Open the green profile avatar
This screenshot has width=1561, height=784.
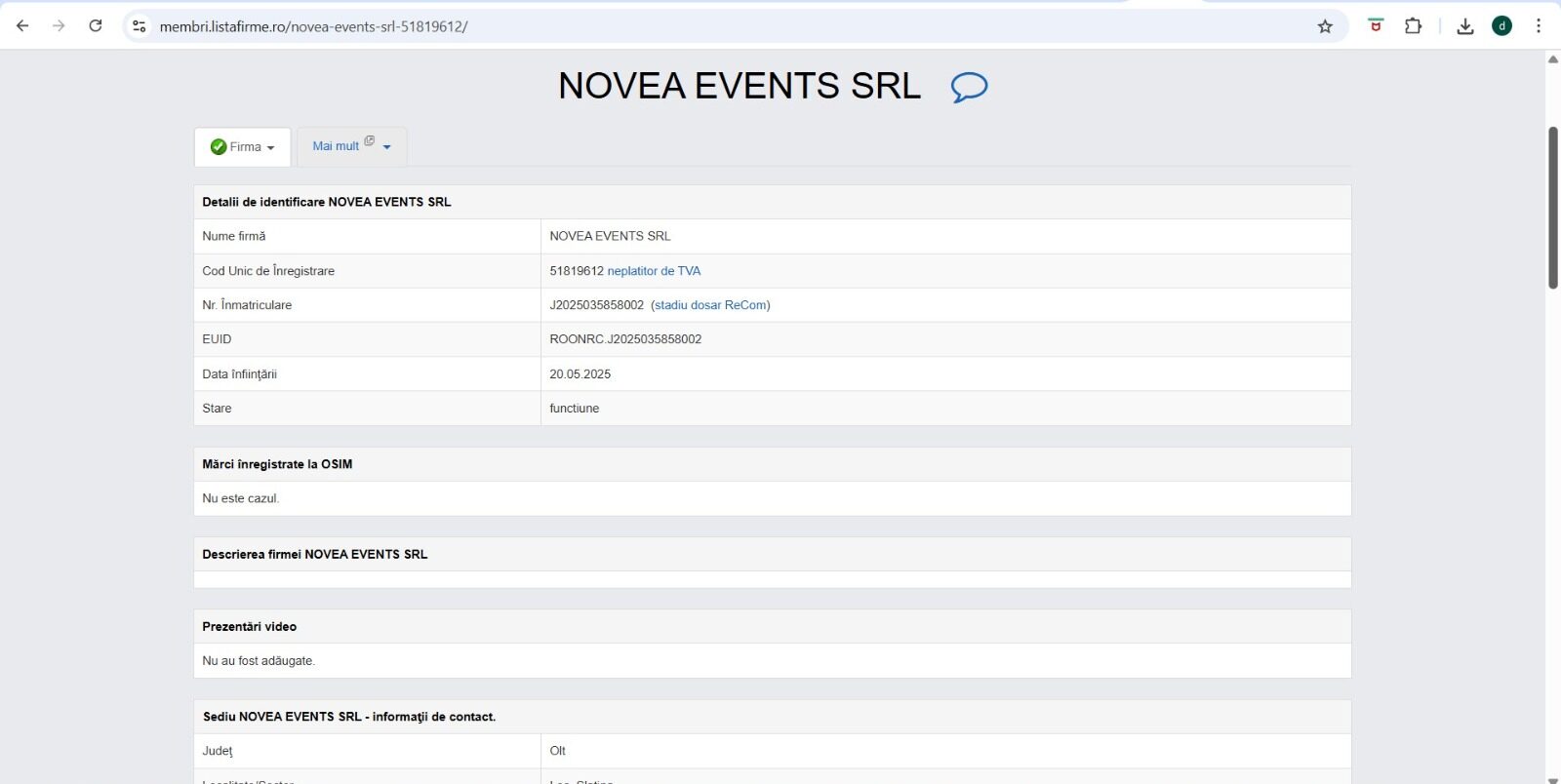1501,26
